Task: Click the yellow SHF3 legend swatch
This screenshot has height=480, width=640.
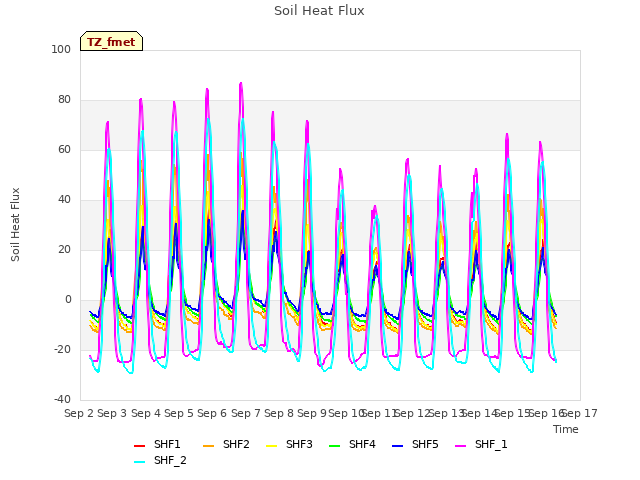Action: point(271,446)
